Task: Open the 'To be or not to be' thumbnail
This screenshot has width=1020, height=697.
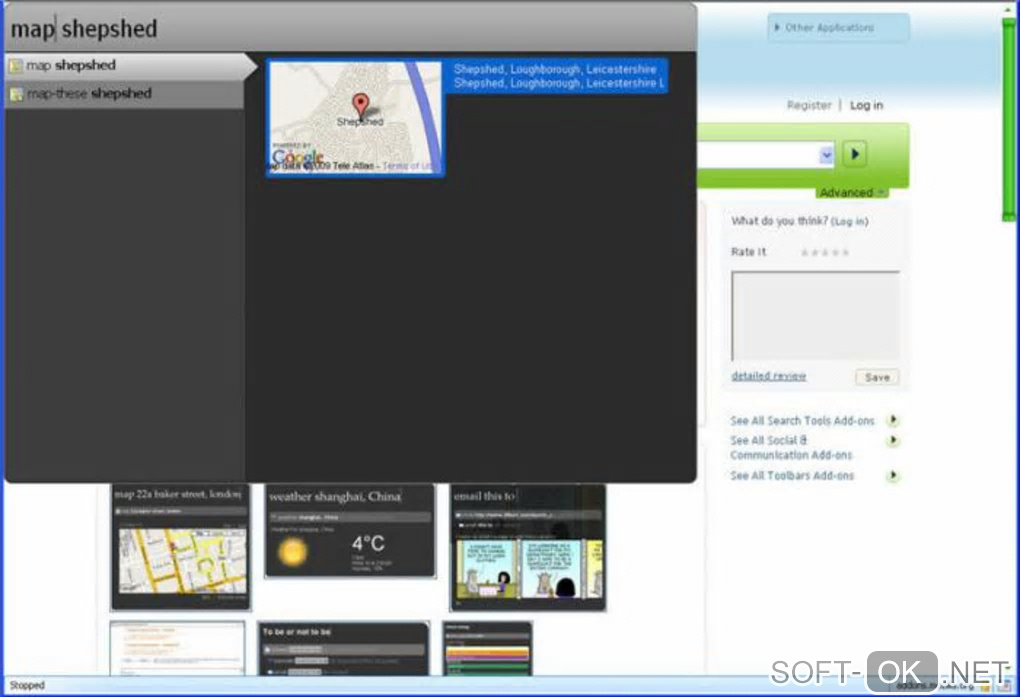Action: [x=343, y=649]
